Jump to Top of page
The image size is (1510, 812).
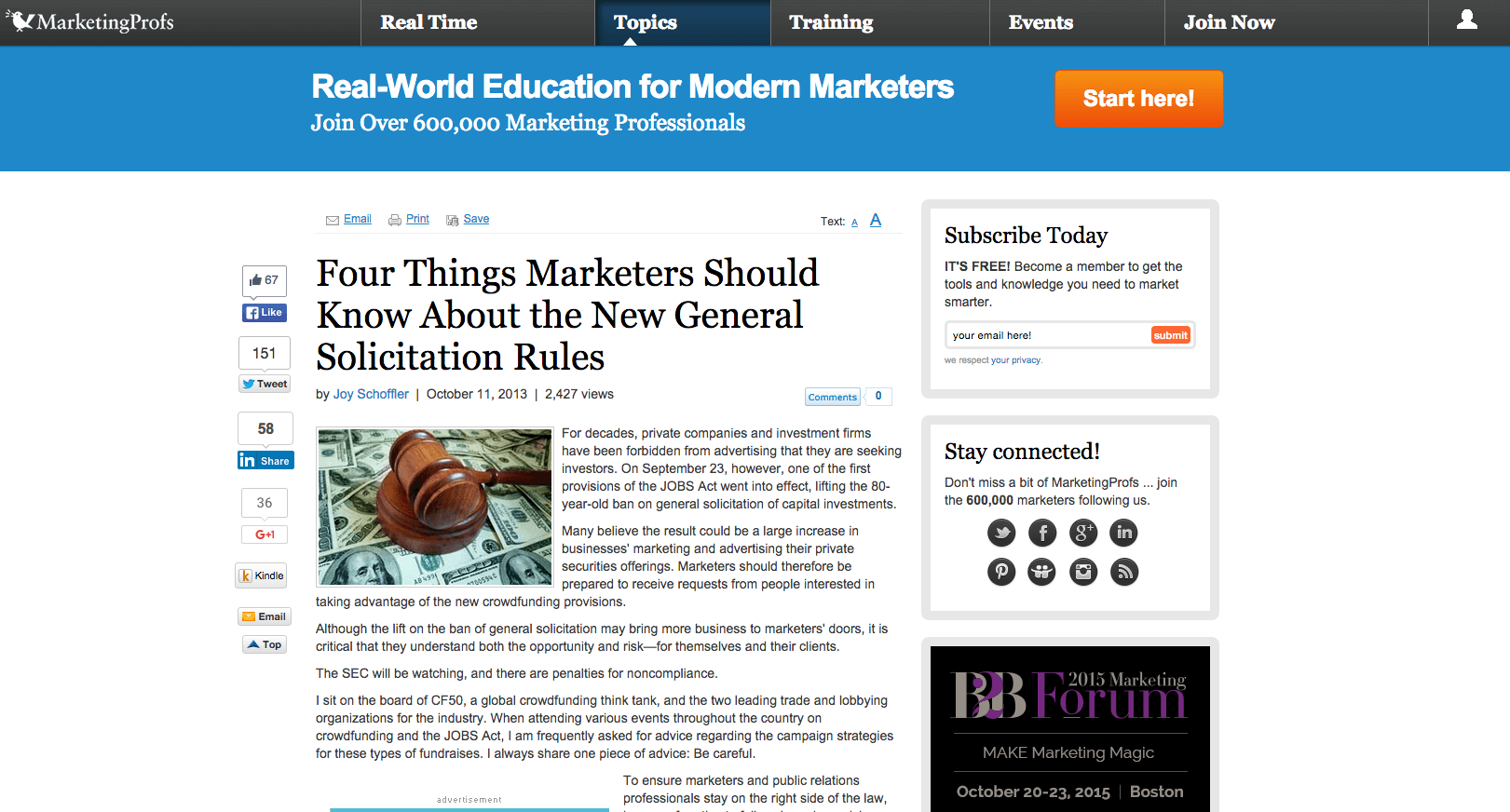click(265, 644)
